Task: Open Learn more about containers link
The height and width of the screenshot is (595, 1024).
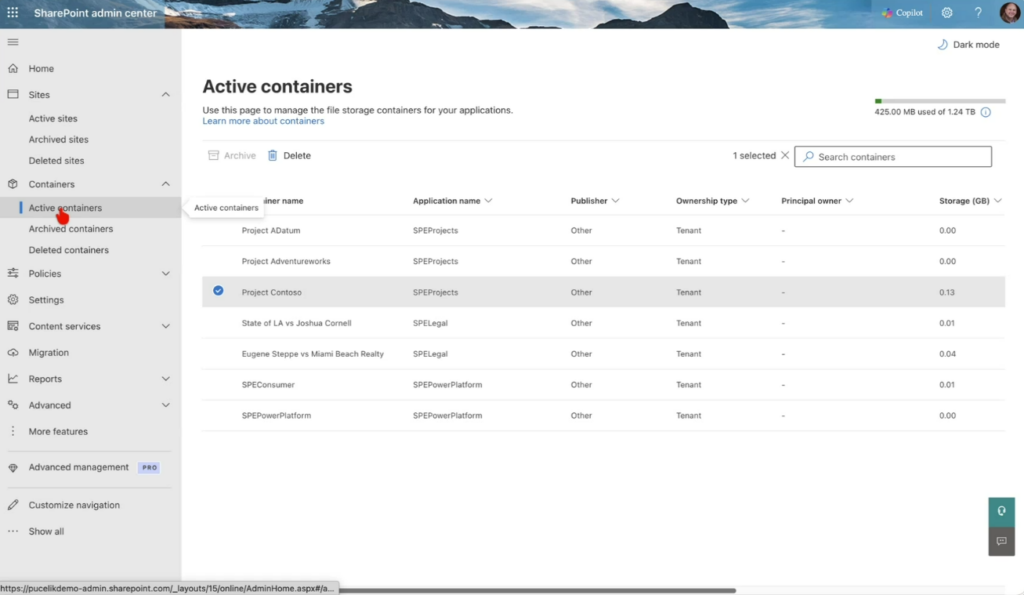Action: 263,121
